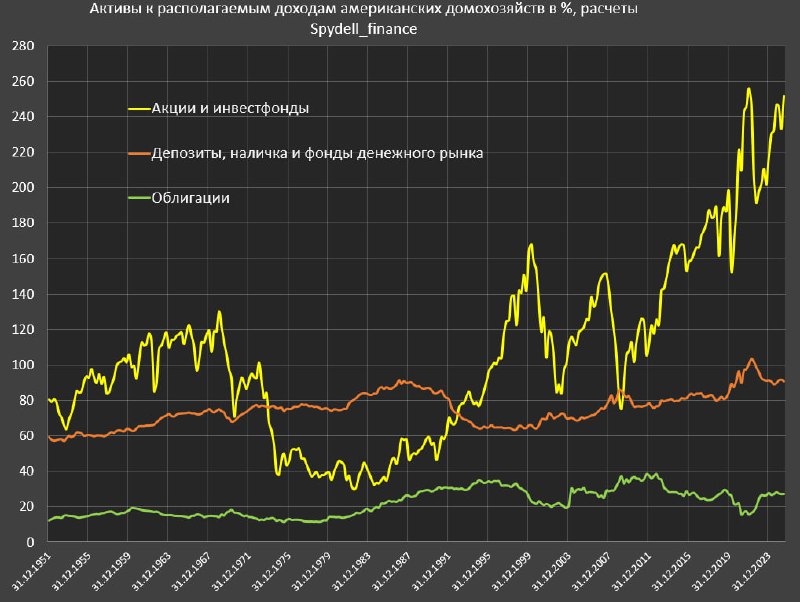This screenshot has height=602, width=800.
Task: Click the y-axis value "240"
Action: click(x=23, y=116)
